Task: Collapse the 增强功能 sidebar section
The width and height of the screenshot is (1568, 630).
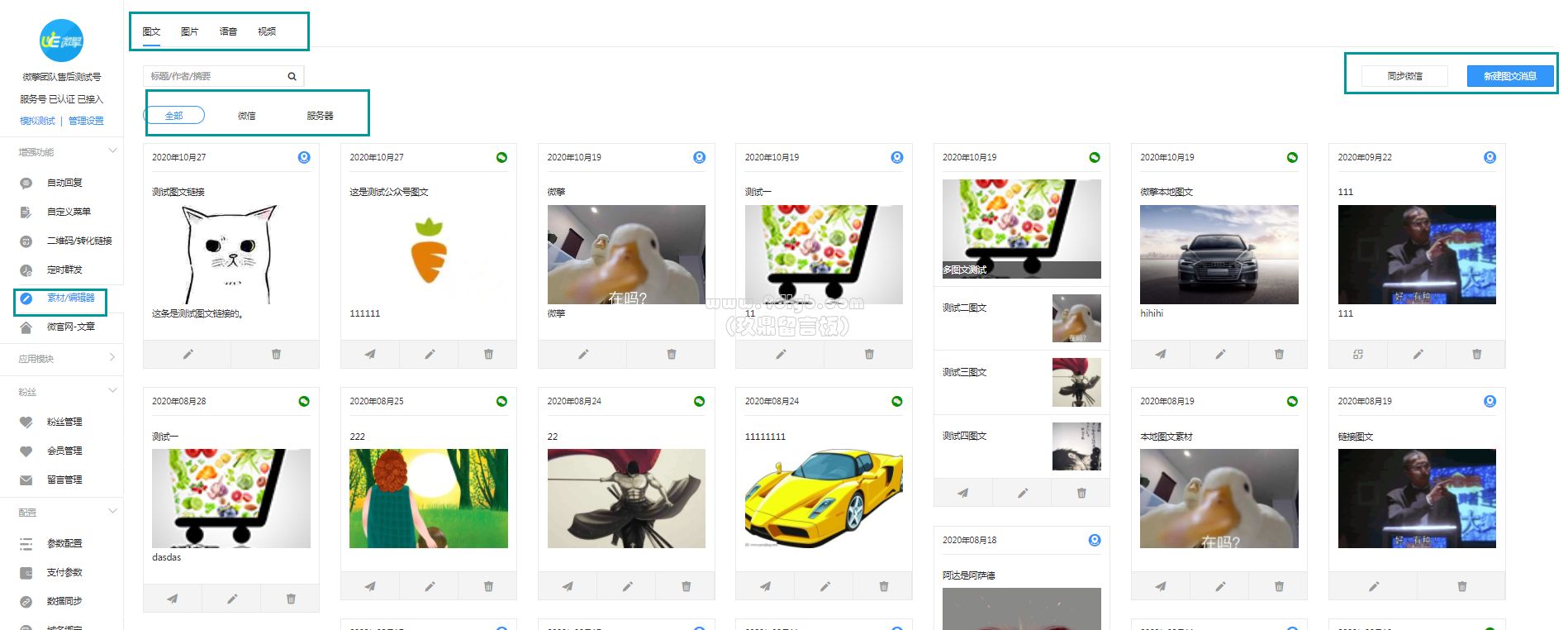Action: tap(112, 151)
